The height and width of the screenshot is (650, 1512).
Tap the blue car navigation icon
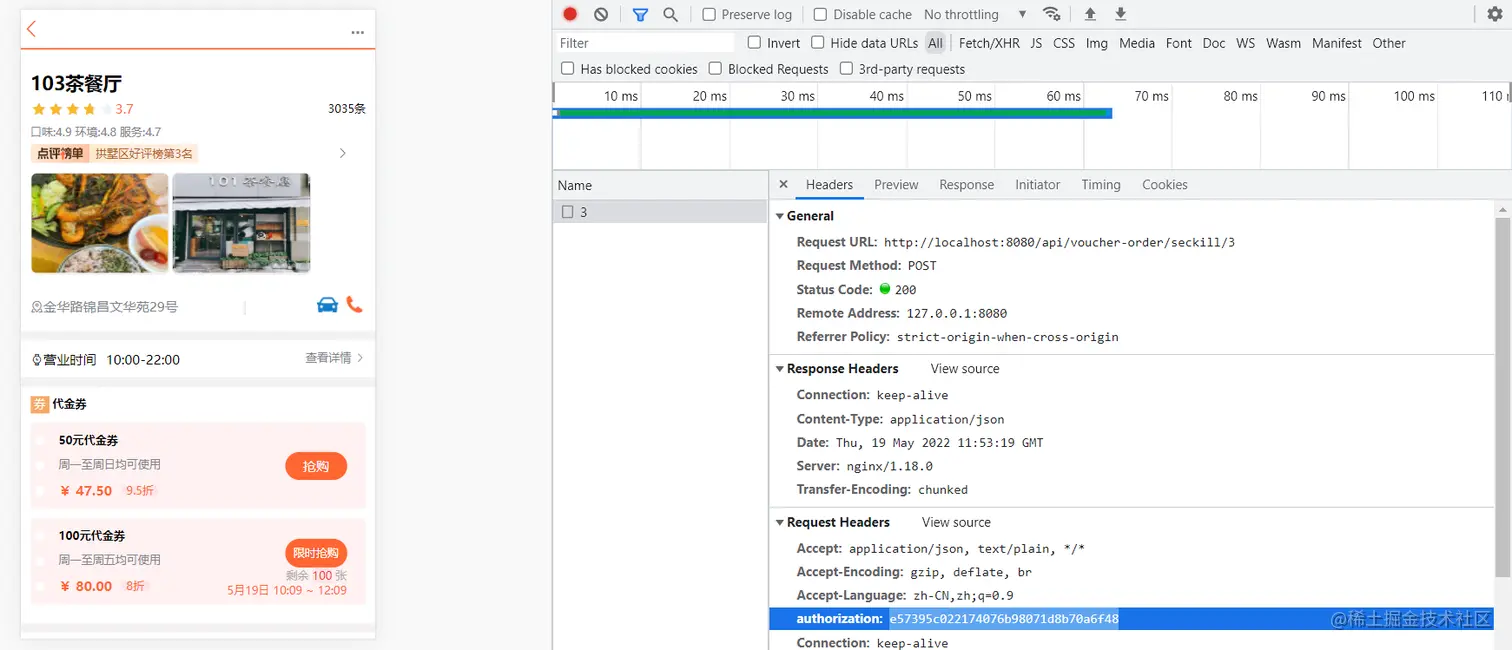click(x=327, y=305)
